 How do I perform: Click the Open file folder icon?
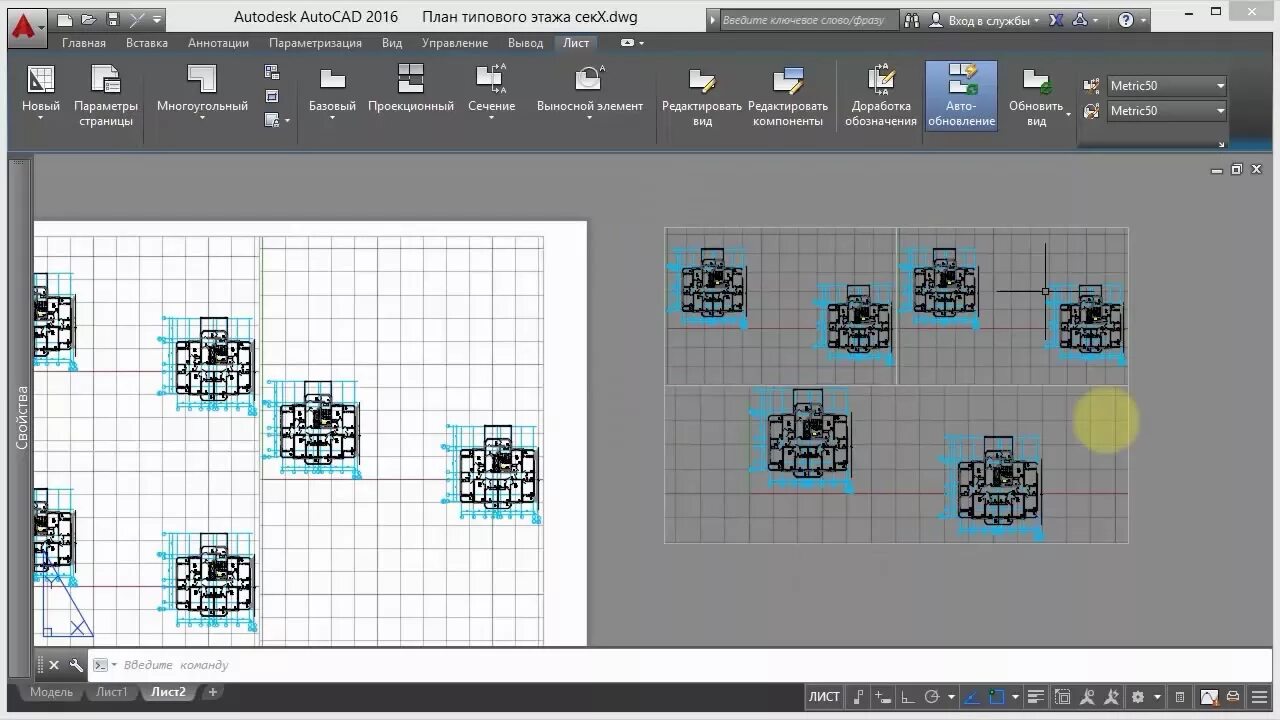pyautogui.click(x=89, y=20)
